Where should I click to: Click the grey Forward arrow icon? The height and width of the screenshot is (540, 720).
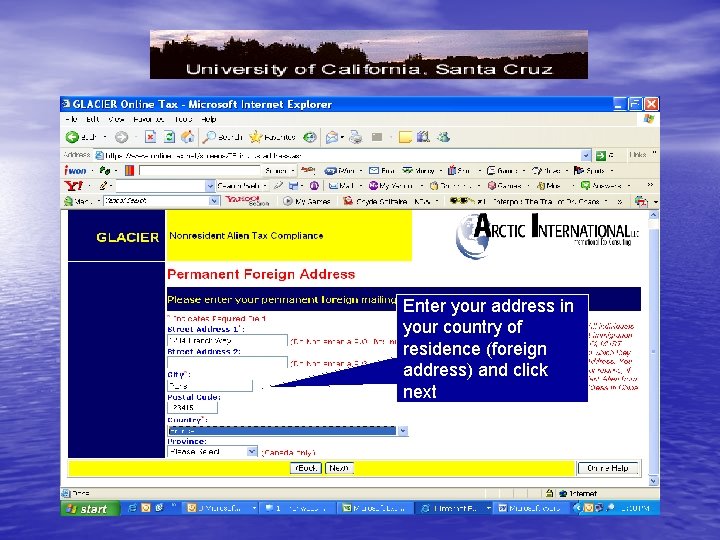point(121,137)
